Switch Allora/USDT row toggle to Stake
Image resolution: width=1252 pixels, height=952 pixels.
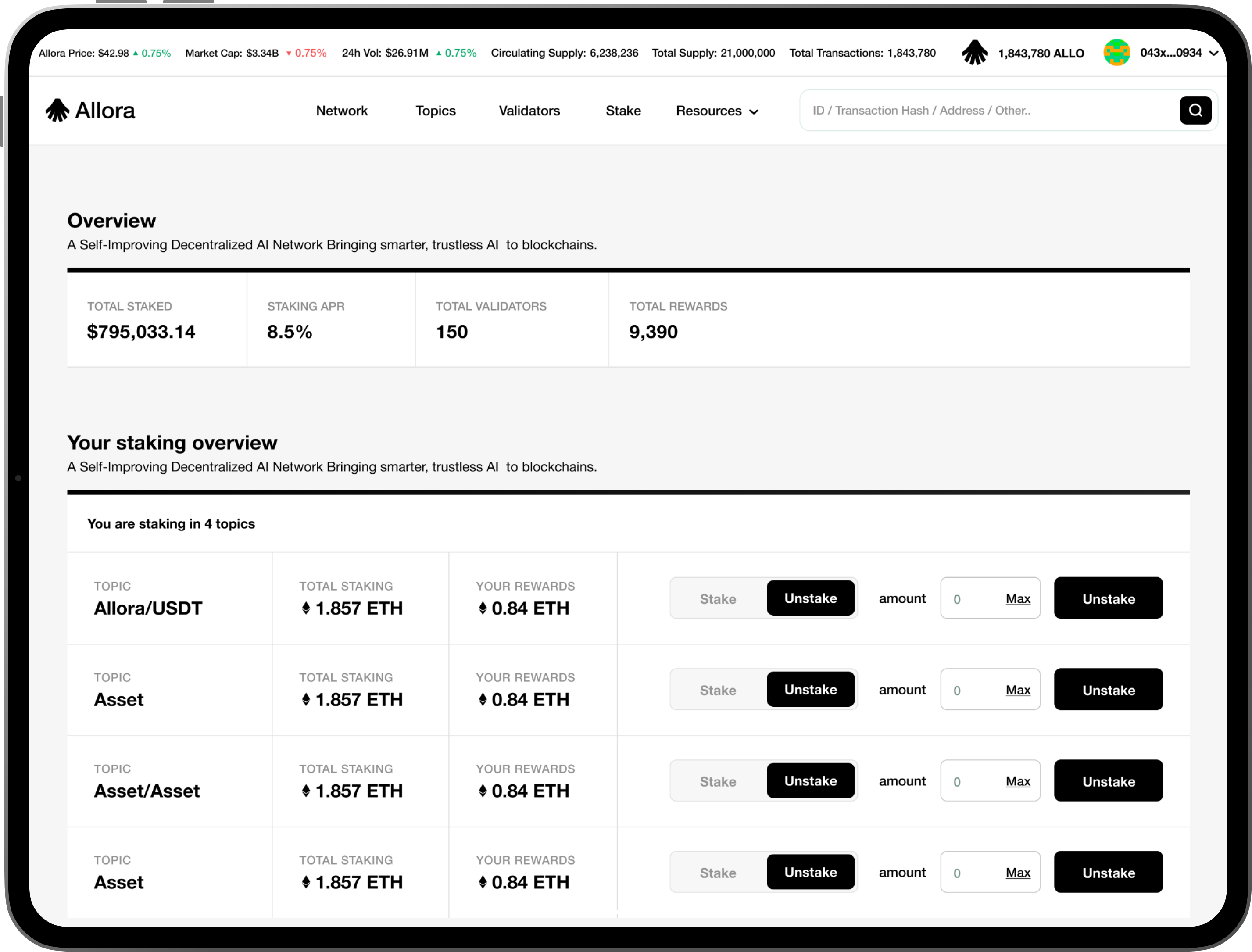coord(718,598)
